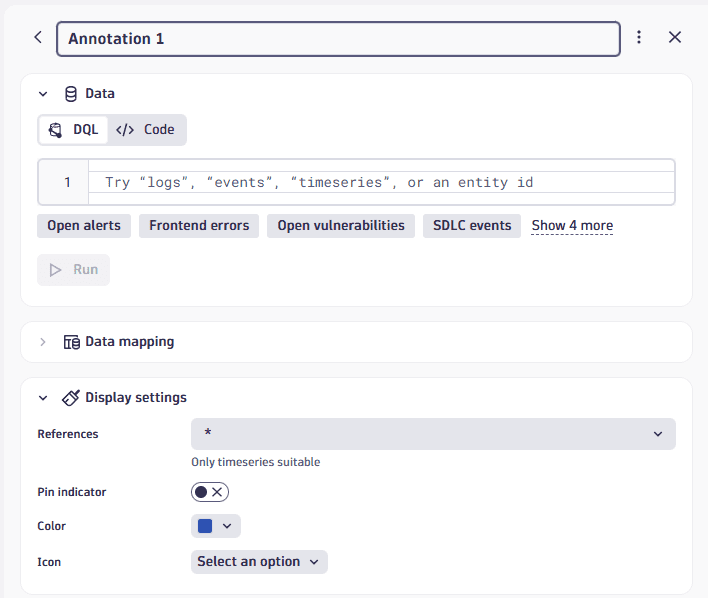Click the Show 4 more link
708x598 pixels.
click(572, 225)
